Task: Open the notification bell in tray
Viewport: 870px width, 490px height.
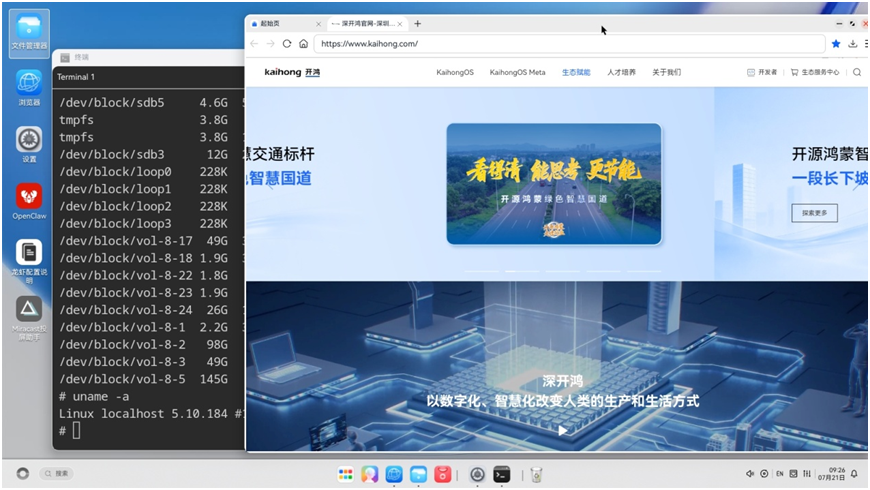Action: [854, 473]
